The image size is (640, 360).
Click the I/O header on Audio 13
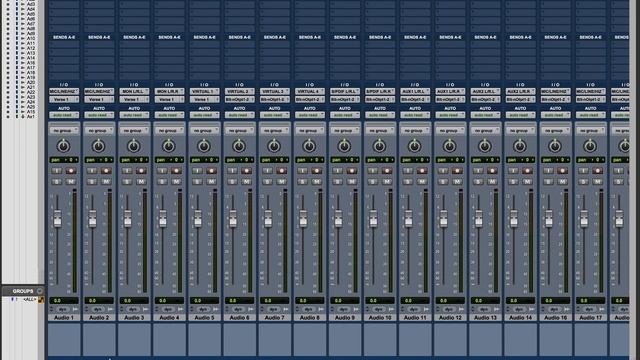485,84
